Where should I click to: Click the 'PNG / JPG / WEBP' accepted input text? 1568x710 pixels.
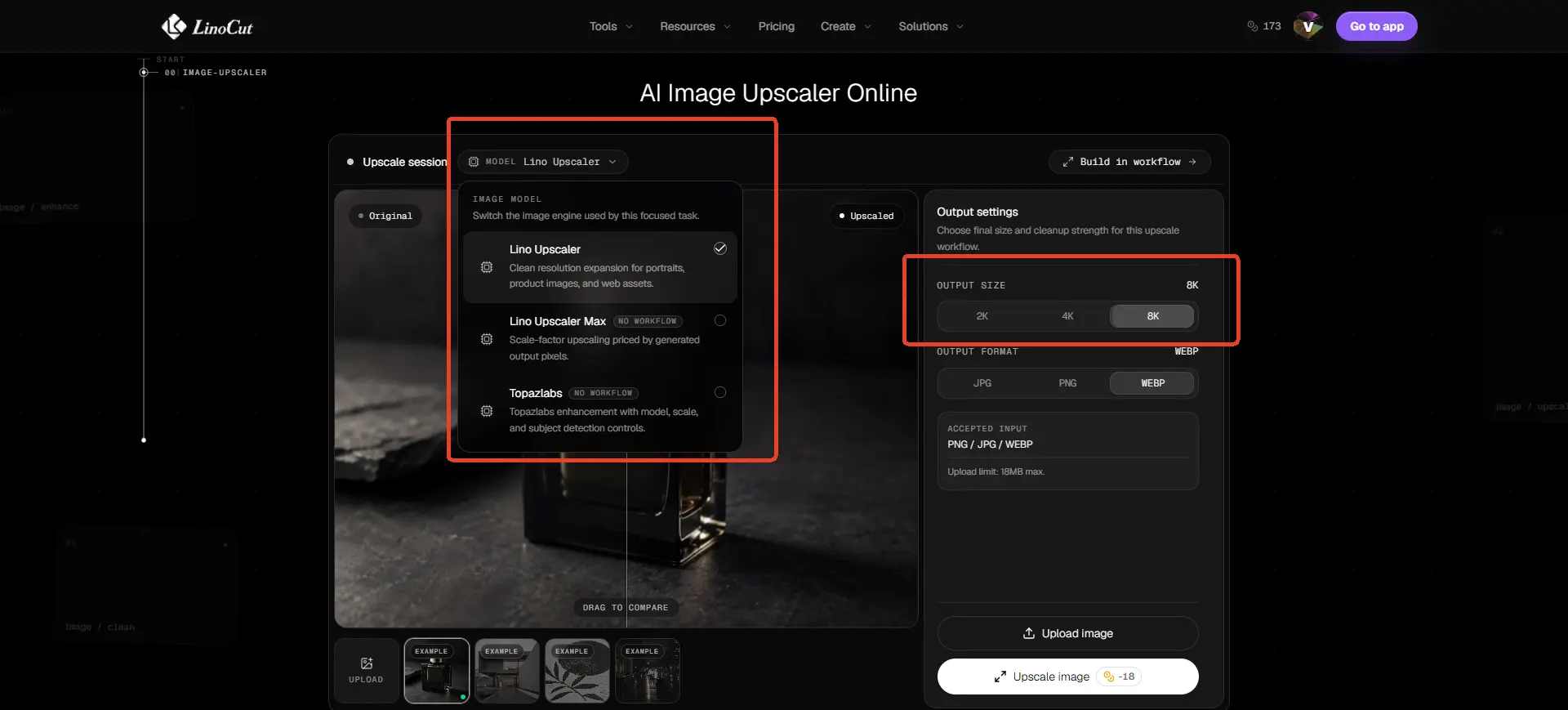990,444
